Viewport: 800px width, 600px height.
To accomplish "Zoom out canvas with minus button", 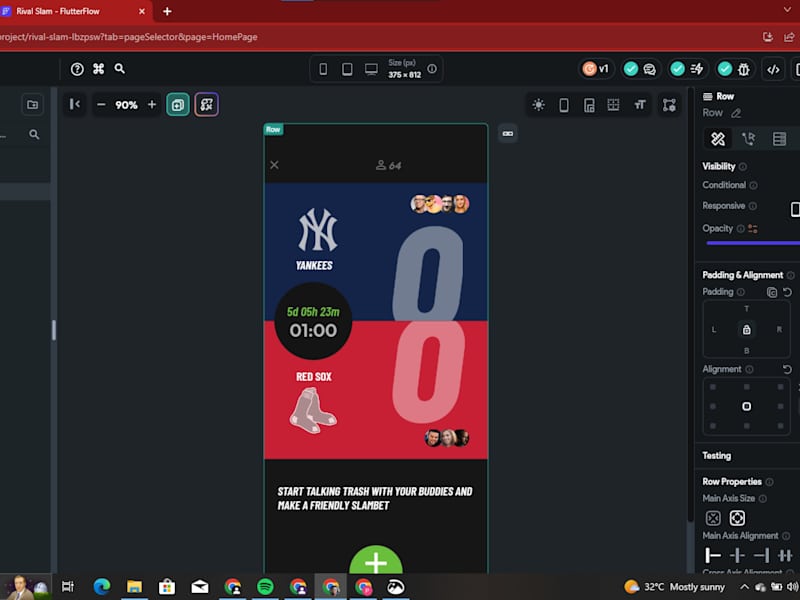I will pos(101,105).
